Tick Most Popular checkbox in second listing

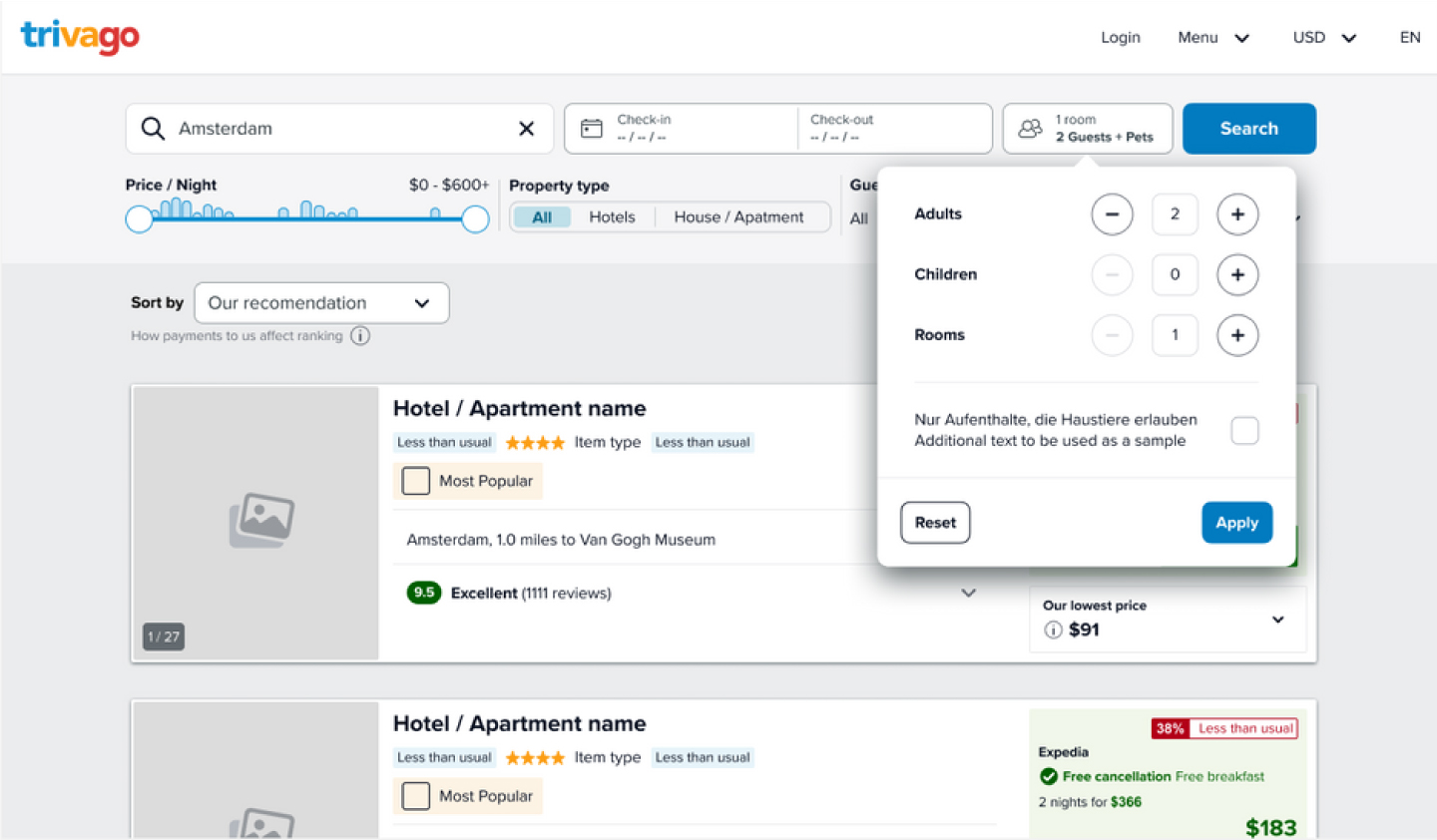pos(416,796)
